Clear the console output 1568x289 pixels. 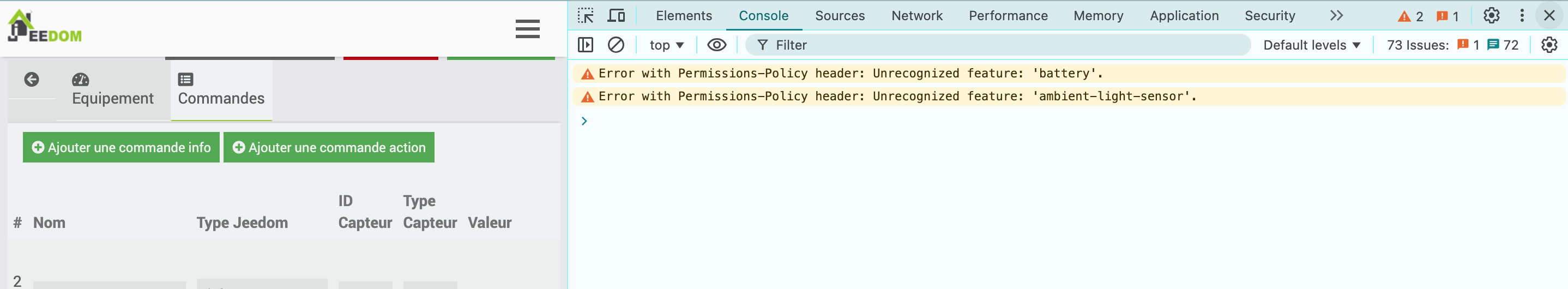616,45
